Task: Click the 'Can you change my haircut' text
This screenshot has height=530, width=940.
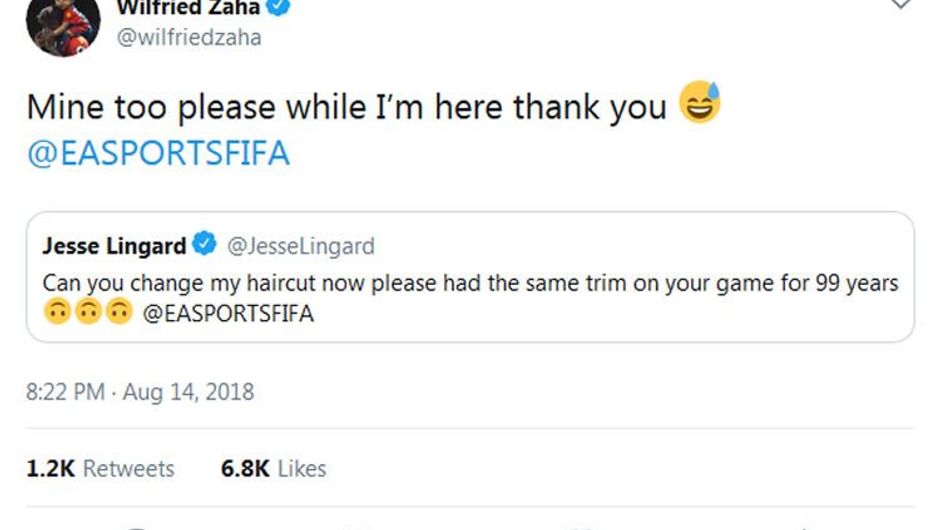Action: point(470,283)
